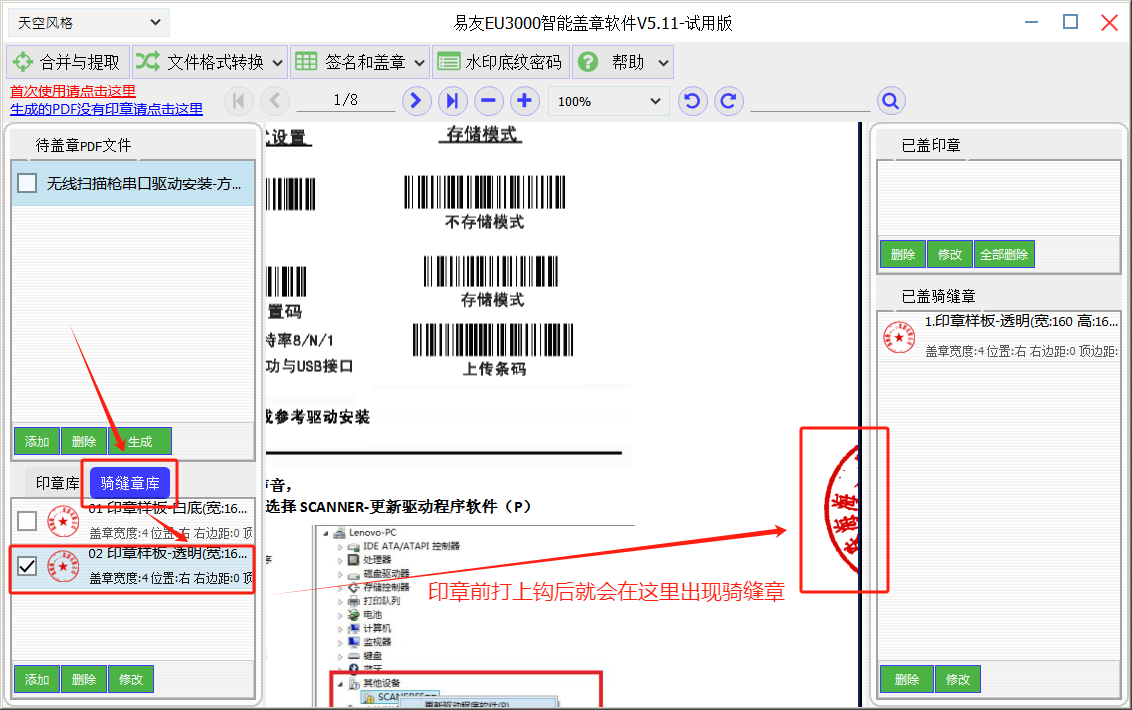
Task: Click the 合并与提取 toolbar button
Action: pos(68,62)
